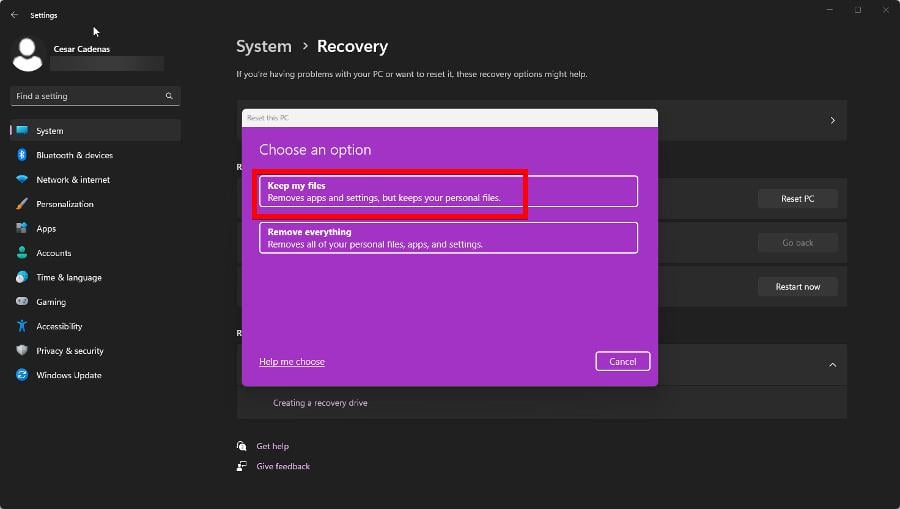The width and height of the screenshot is (900, 509).
Task: Click the Bluetooth icon in sidebar
Action: 22,155
